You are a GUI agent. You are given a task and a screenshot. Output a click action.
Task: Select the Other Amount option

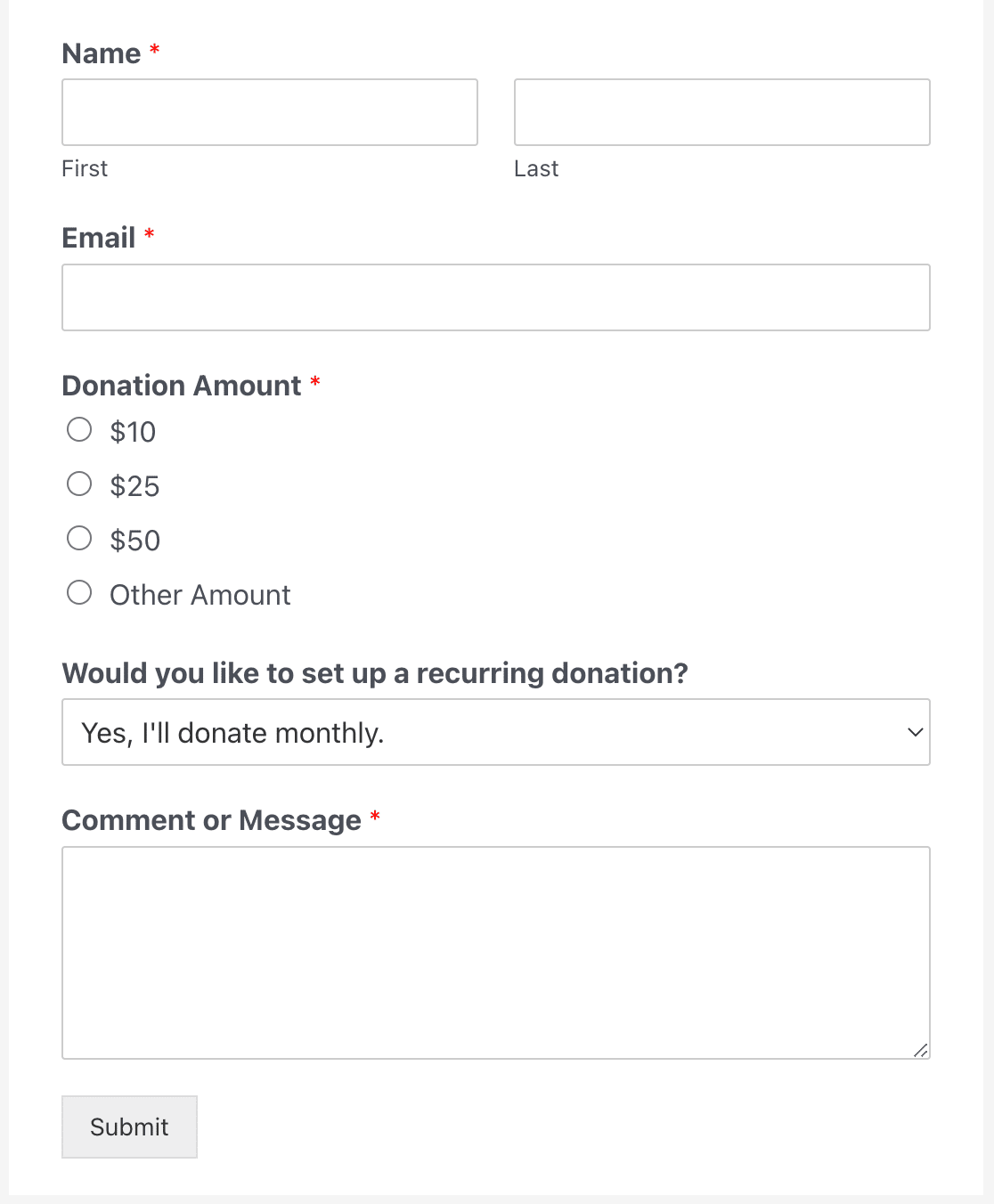pyautogui.click(x=78, y=592)
